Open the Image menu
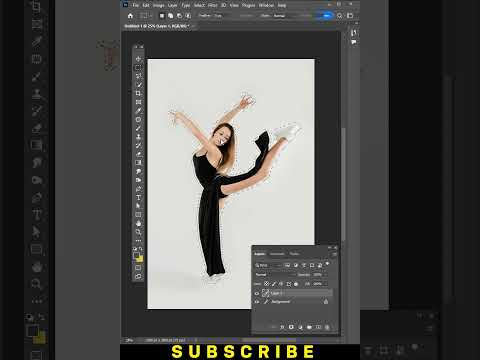The width and height of the screenshot is (480, 360). 159,5
